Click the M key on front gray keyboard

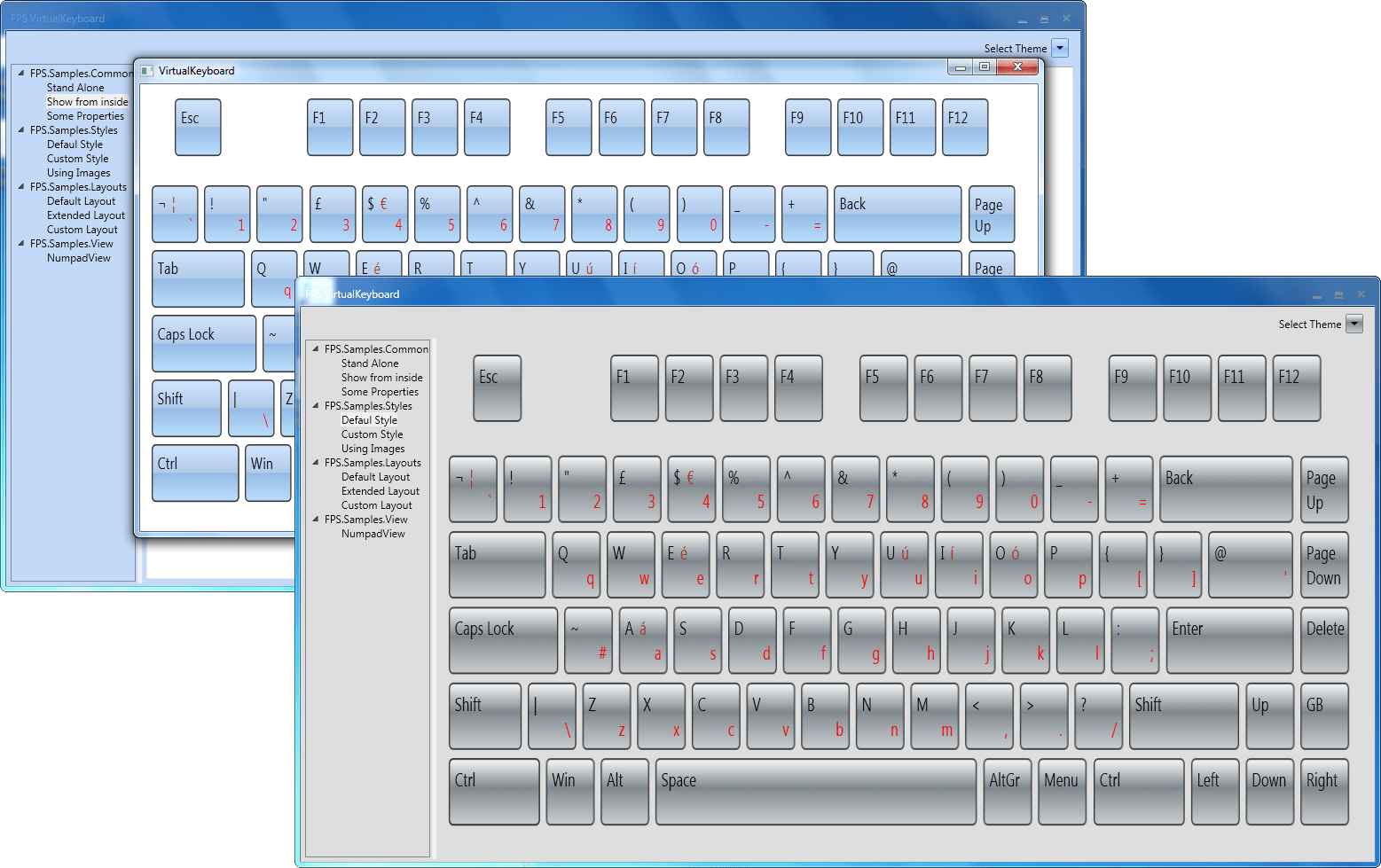click(x=935, y=716)
